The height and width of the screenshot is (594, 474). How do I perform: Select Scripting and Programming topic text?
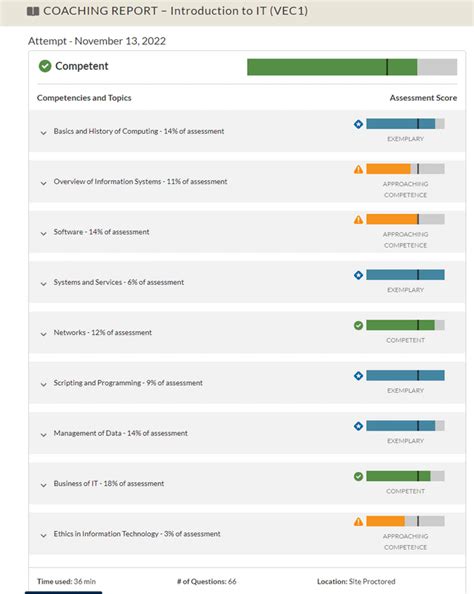click(x=128, y=383)
